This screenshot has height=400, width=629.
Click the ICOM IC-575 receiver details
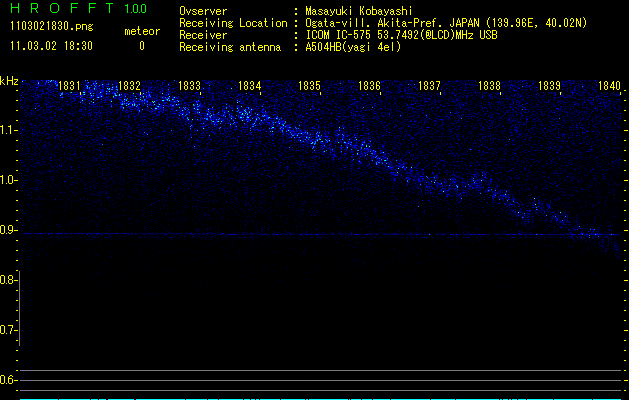point(401,35)
